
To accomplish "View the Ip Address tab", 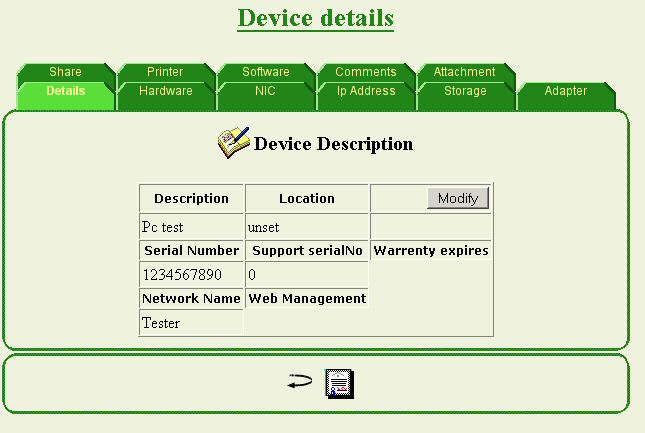I will (365, 91).
